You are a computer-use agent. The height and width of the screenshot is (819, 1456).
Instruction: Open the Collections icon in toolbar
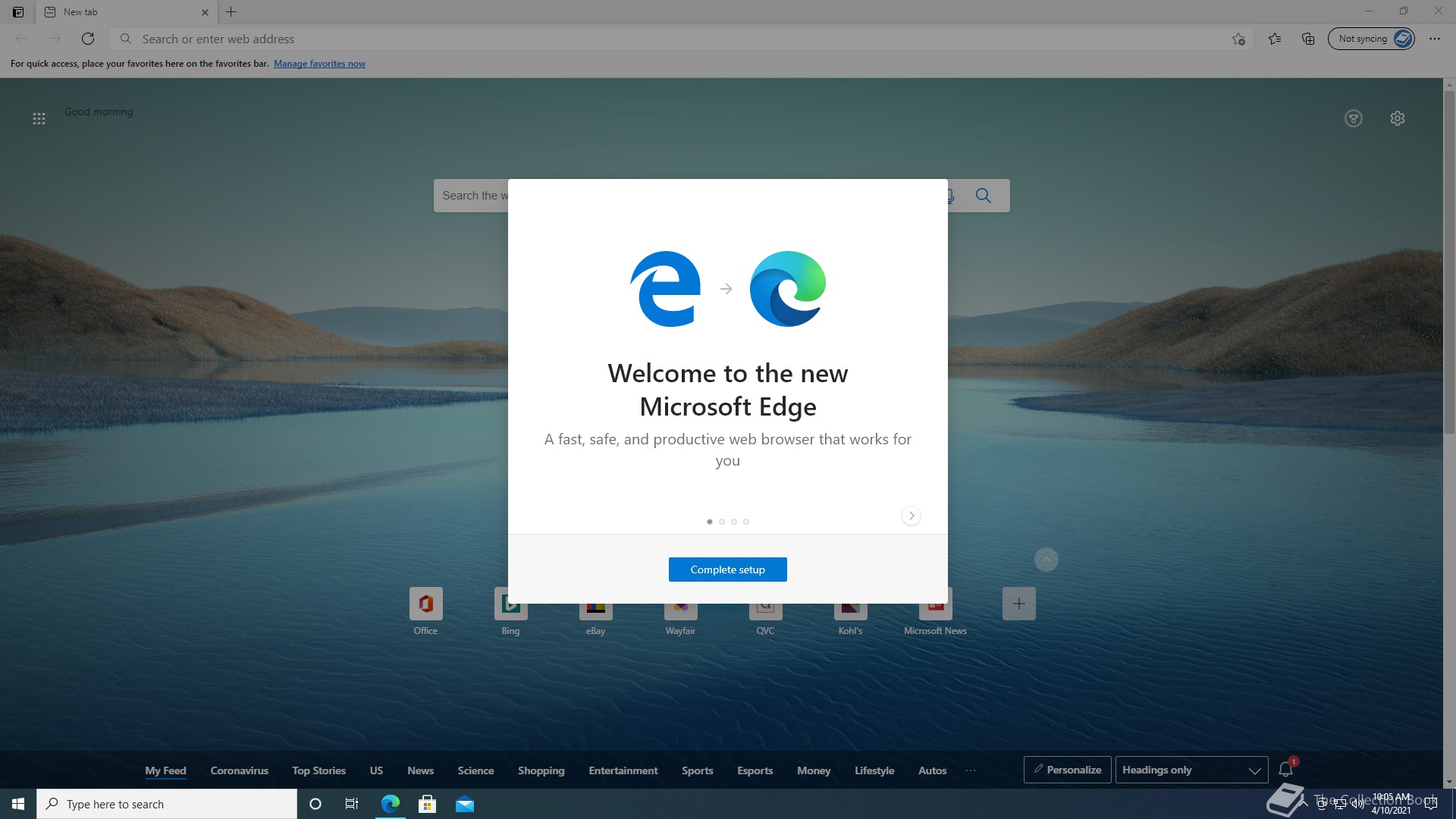(1308, 39)
